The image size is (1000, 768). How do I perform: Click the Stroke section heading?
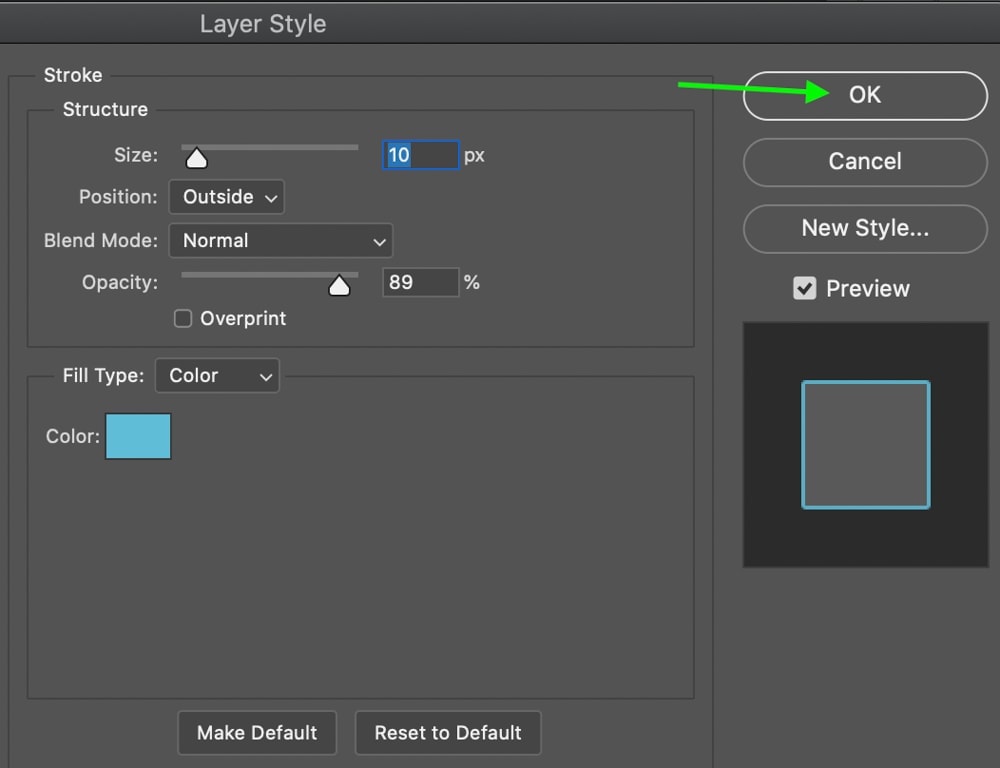coord(73,75)
